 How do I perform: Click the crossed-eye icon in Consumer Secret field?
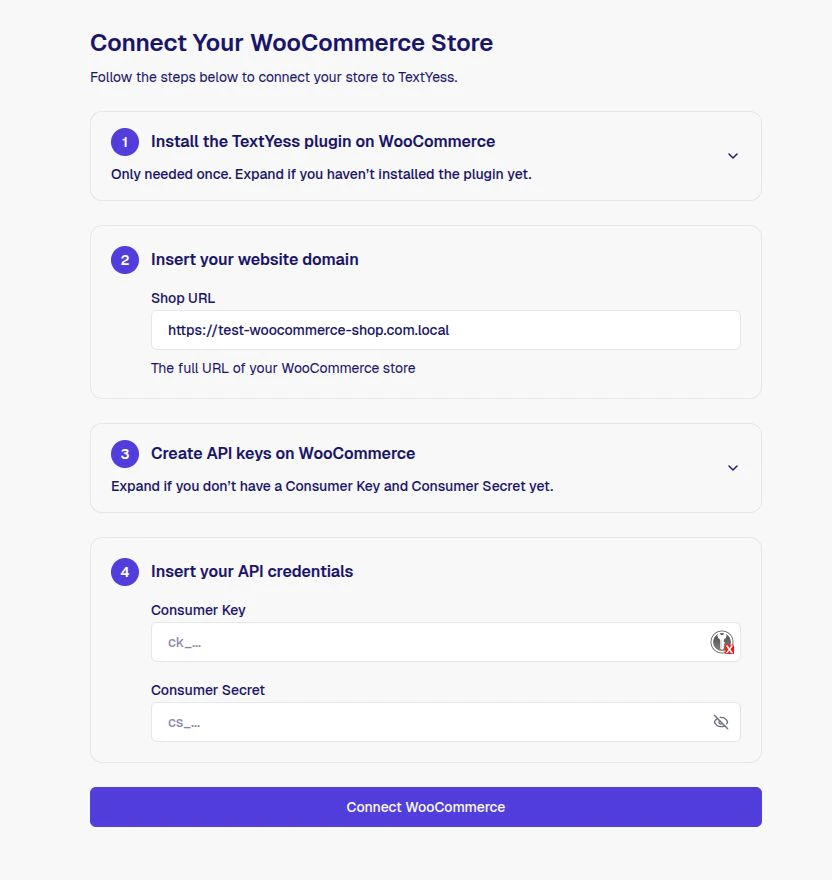point(721,721)
